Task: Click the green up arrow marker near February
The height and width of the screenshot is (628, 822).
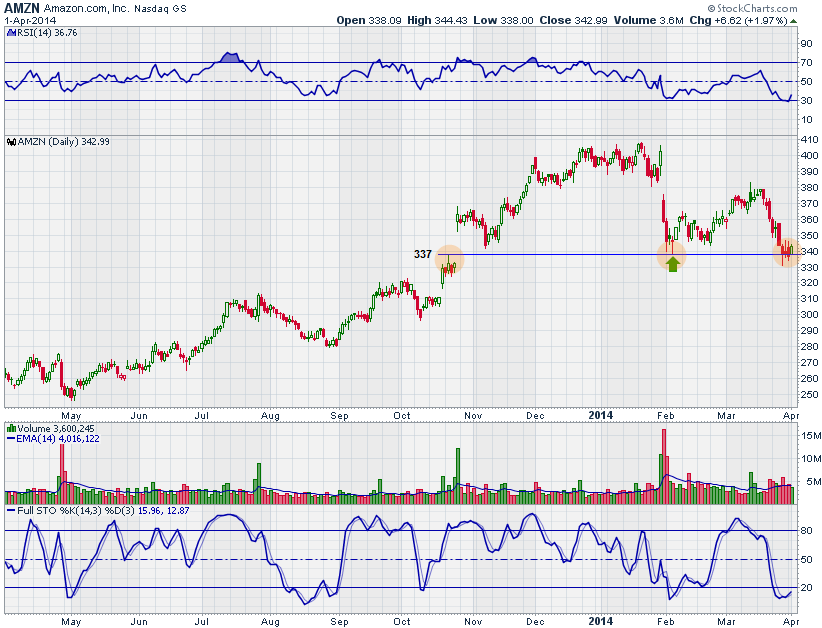Action: pyautogui.click(x=673, y=264)
